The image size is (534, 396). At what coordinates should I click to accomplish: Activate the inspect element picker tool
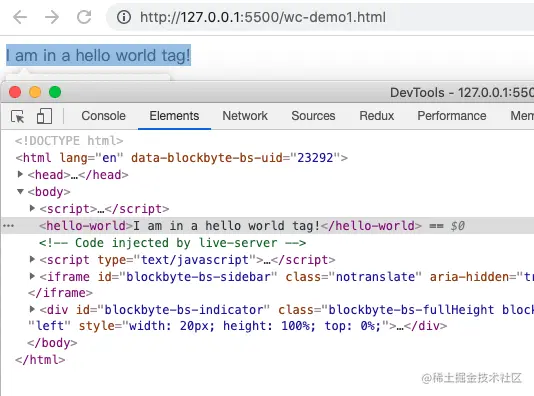click(18, 116)
